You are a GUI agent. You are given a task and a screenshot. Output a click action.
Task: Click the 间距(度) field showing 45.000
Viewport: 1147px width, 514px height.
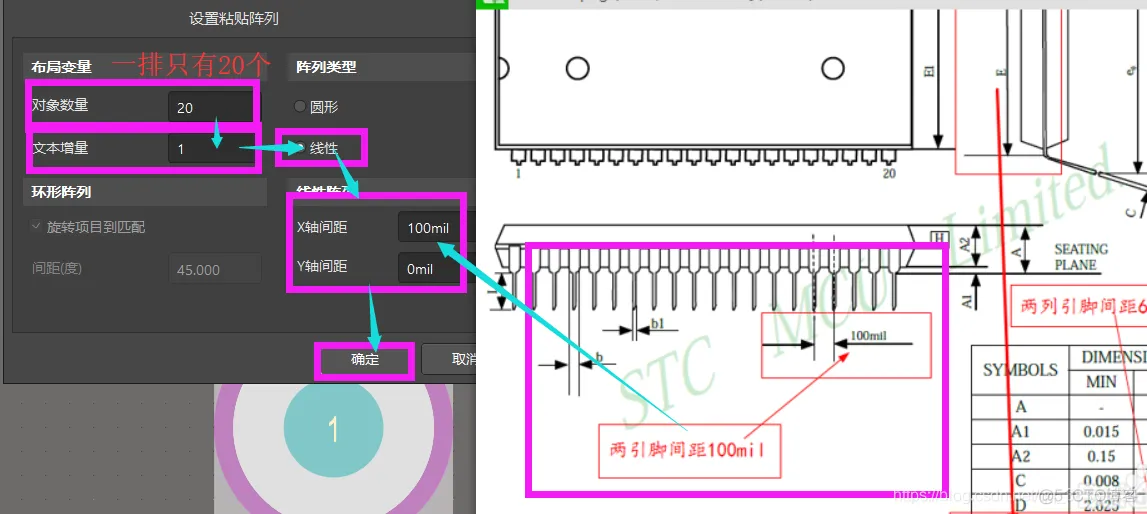tap(215, 269)
